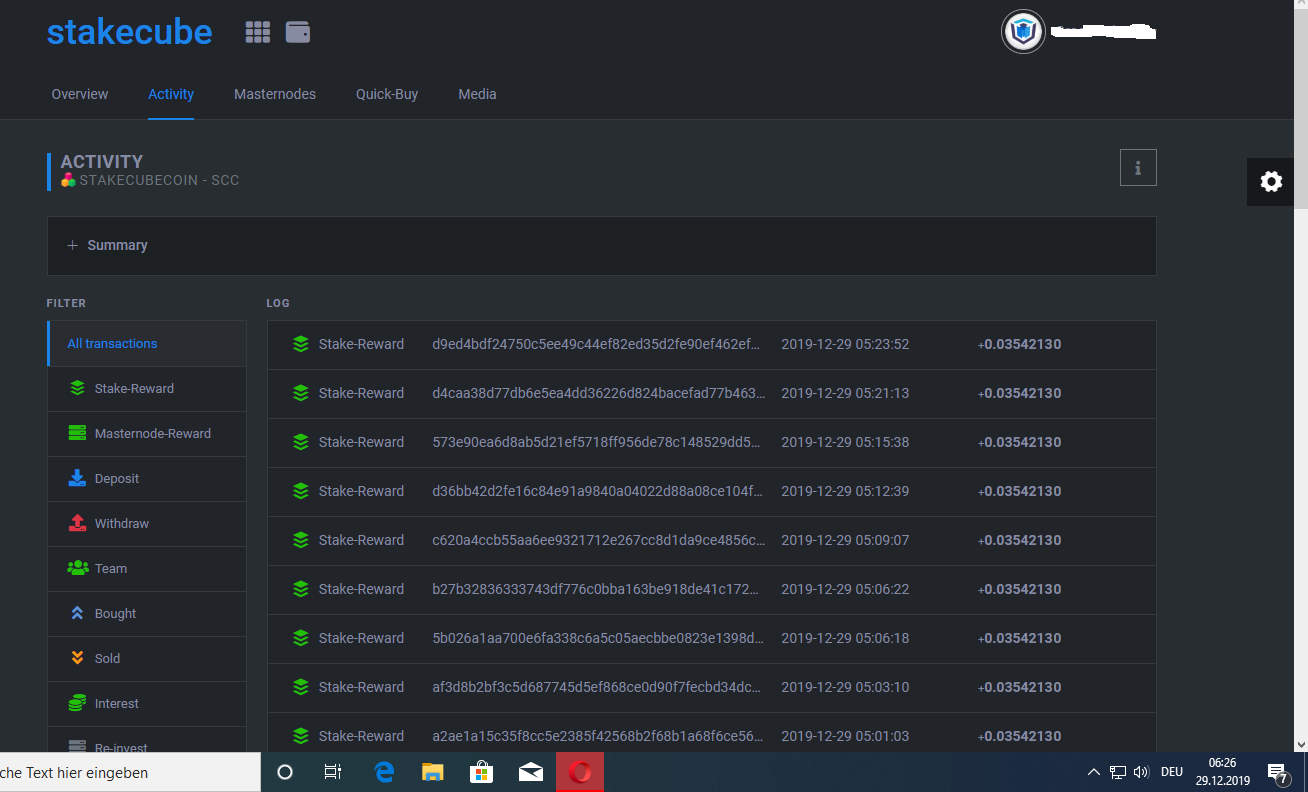The height and width of the screenshot is (792, 1308).
Task: Expand the Summary section
Action: [x=602, y=246]
